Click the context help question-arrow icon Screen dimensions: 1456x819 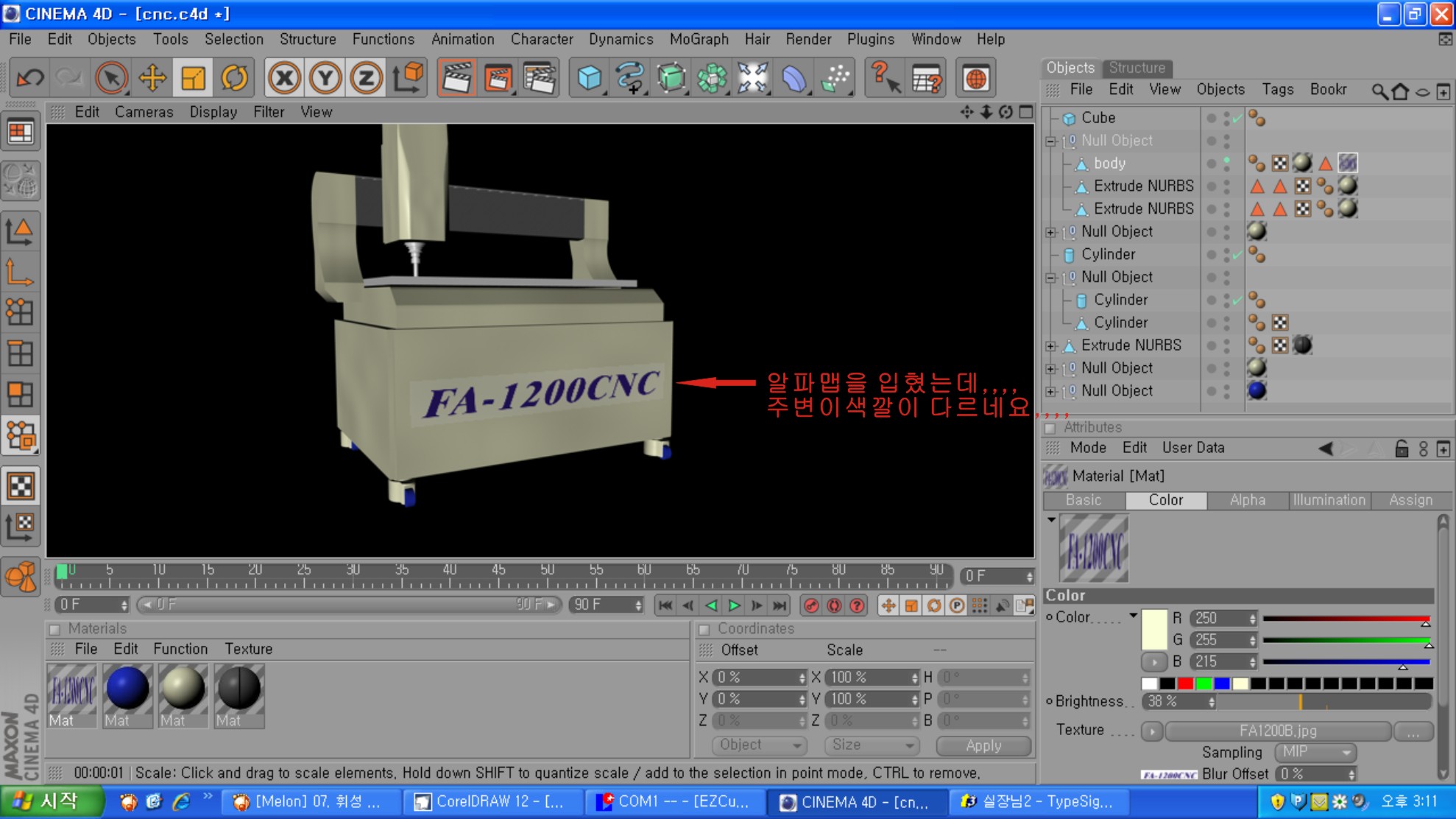[885, 78]
